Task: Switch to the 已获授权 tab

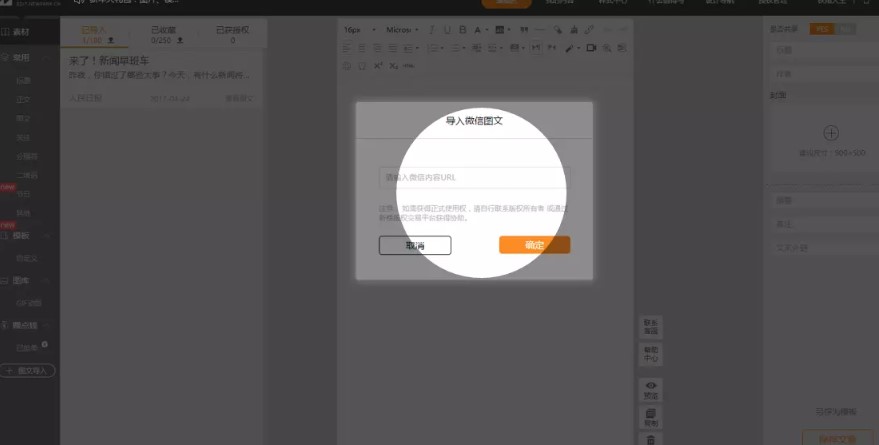Action: (x=233, y=36)
